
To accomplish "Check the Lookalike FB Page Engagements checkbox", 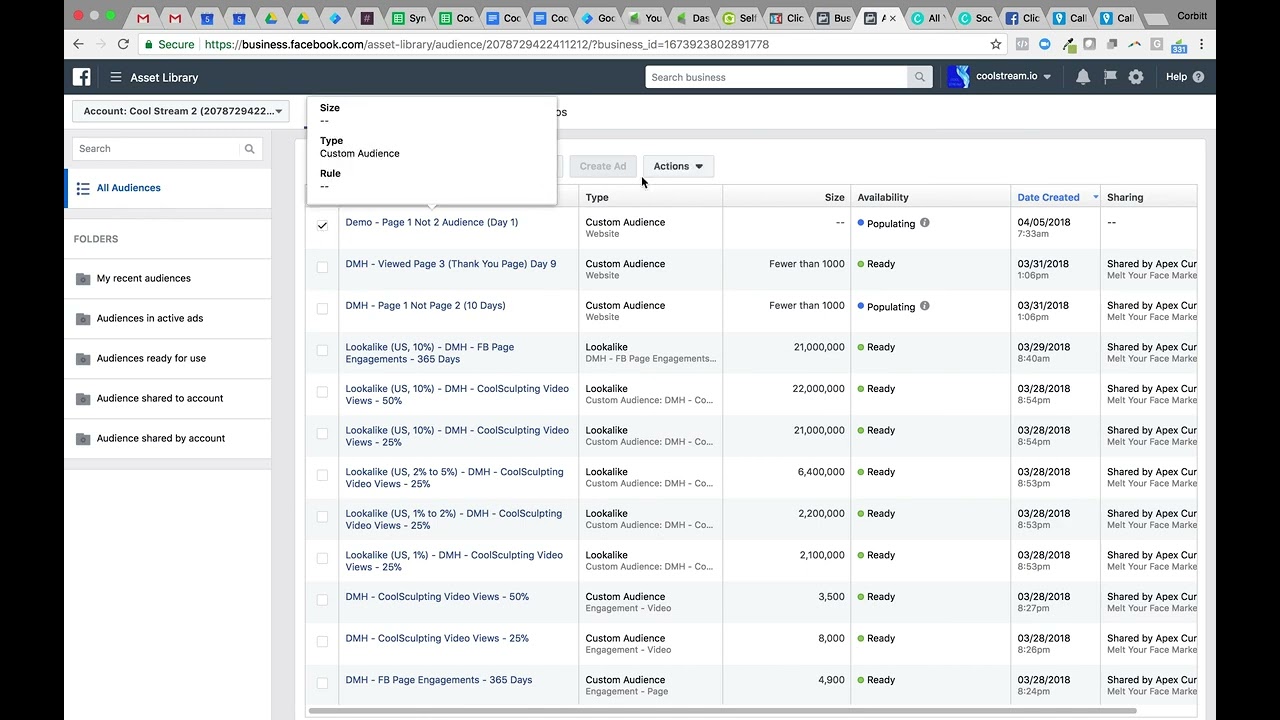I will 322,350.
